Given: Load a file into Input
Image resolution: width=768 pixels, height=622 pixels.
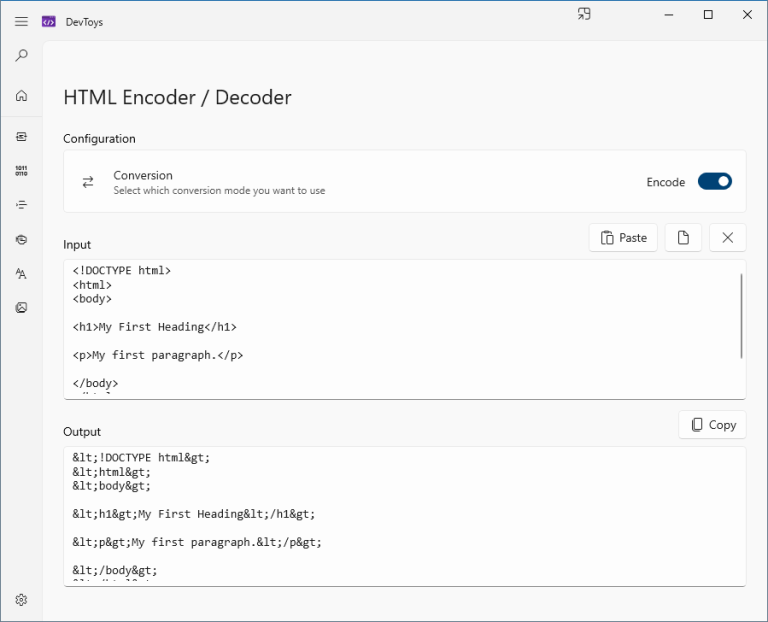Looking at the screenshot, I should point(683,238).
